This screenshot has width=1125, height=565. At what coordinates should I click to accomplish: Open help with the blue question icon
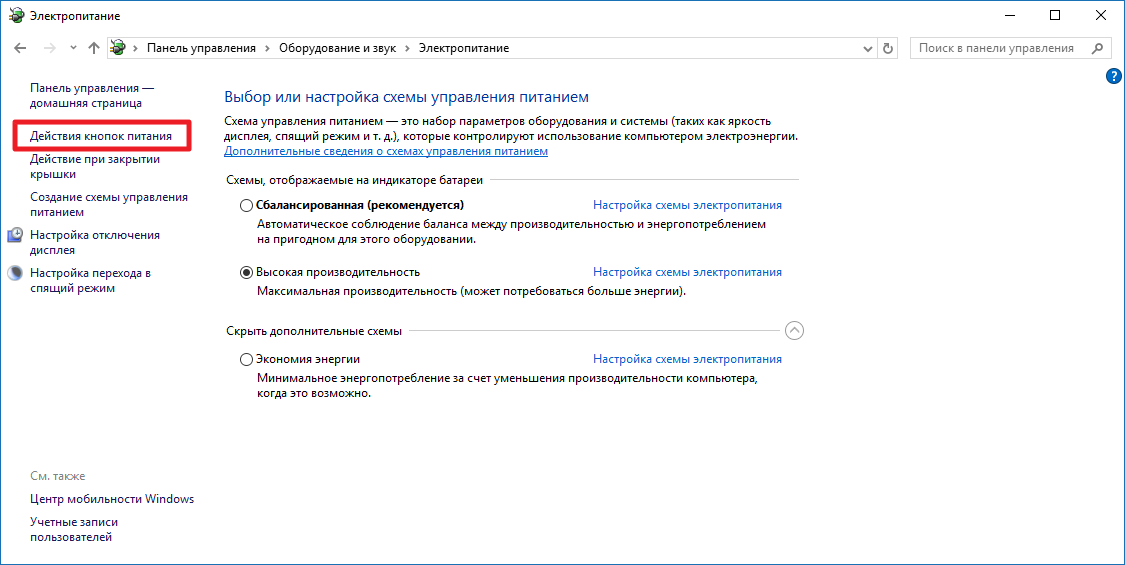click(x=1114, y=76)
